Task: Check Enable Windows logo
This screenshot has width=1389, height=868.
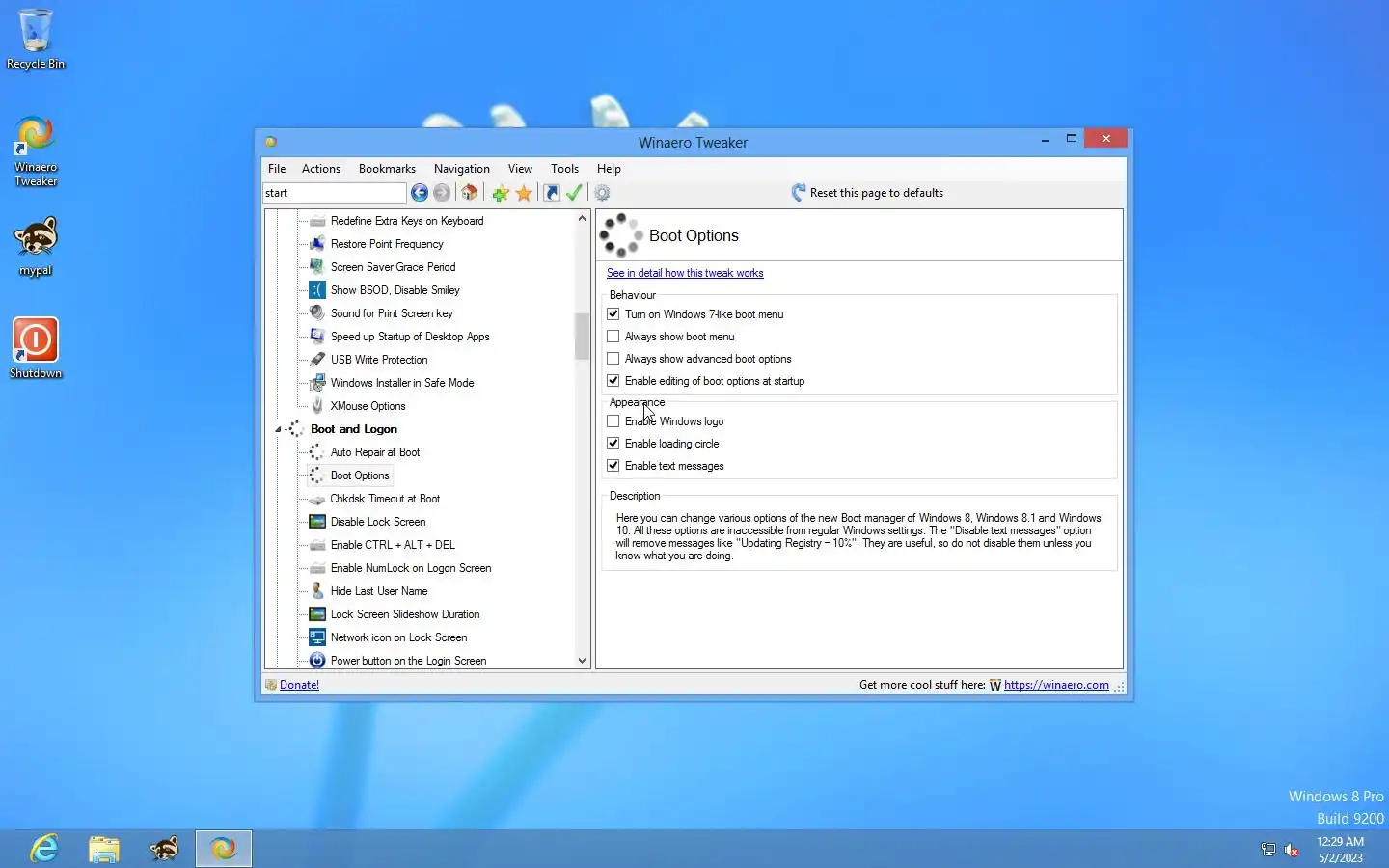Action: (x=613, y=421)
